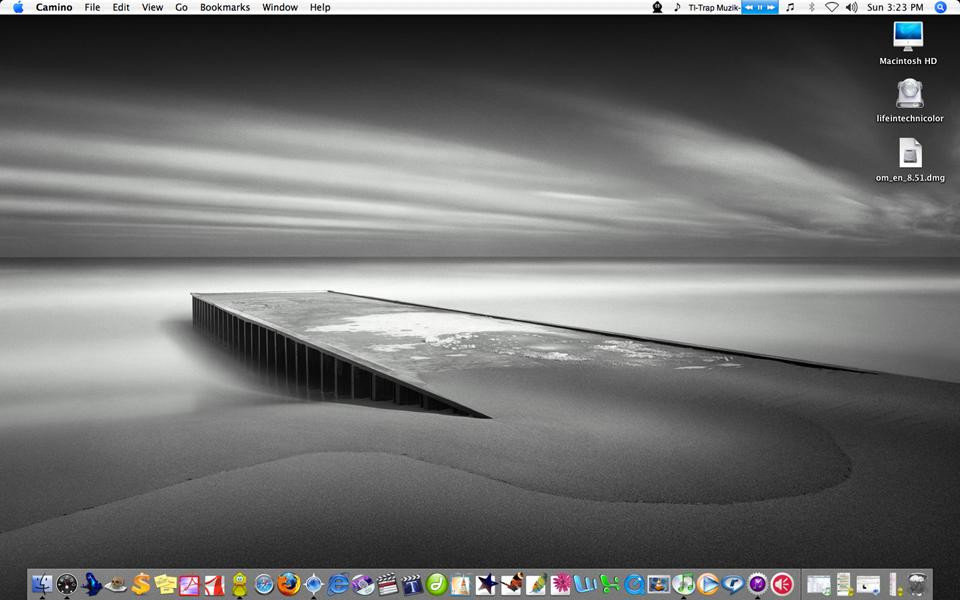The width and height of the screenshot is (960, 600).
Task: Click the TI-Trap Muzik track title
Action: pos(714,7)
